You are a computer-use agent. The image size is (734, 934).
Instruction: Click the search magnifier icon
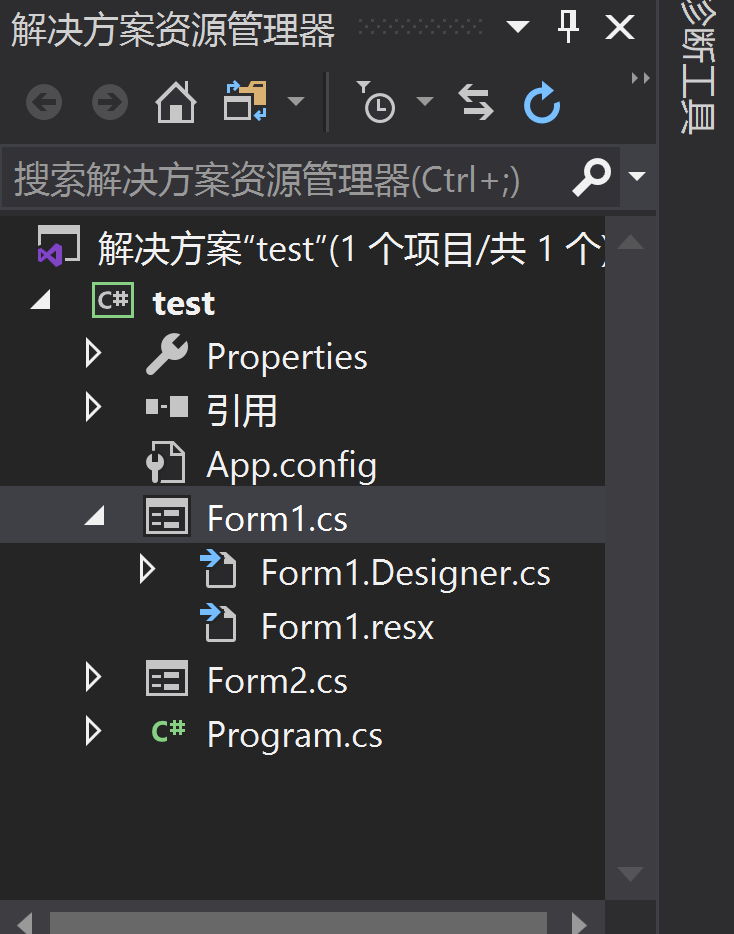click(590, 177)
